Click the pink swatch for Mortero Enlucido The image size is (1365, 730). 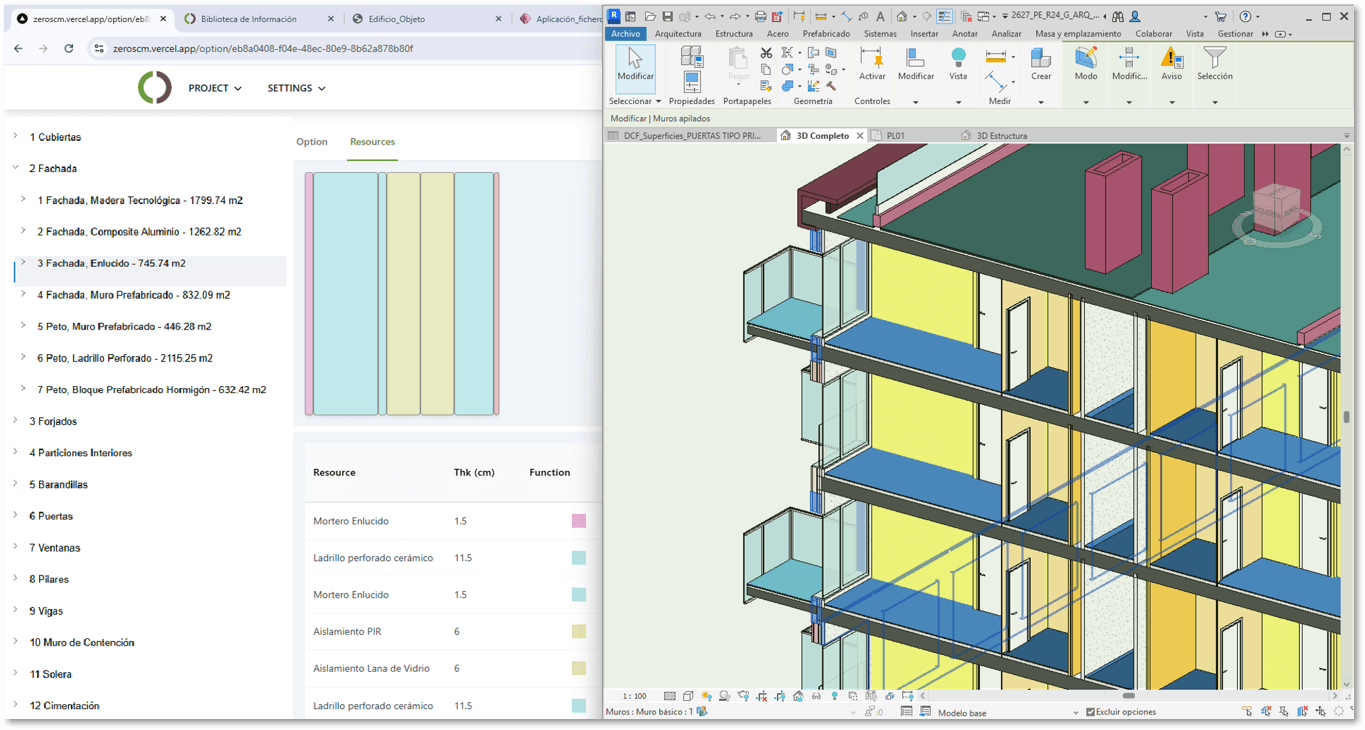tap(578, 520)
